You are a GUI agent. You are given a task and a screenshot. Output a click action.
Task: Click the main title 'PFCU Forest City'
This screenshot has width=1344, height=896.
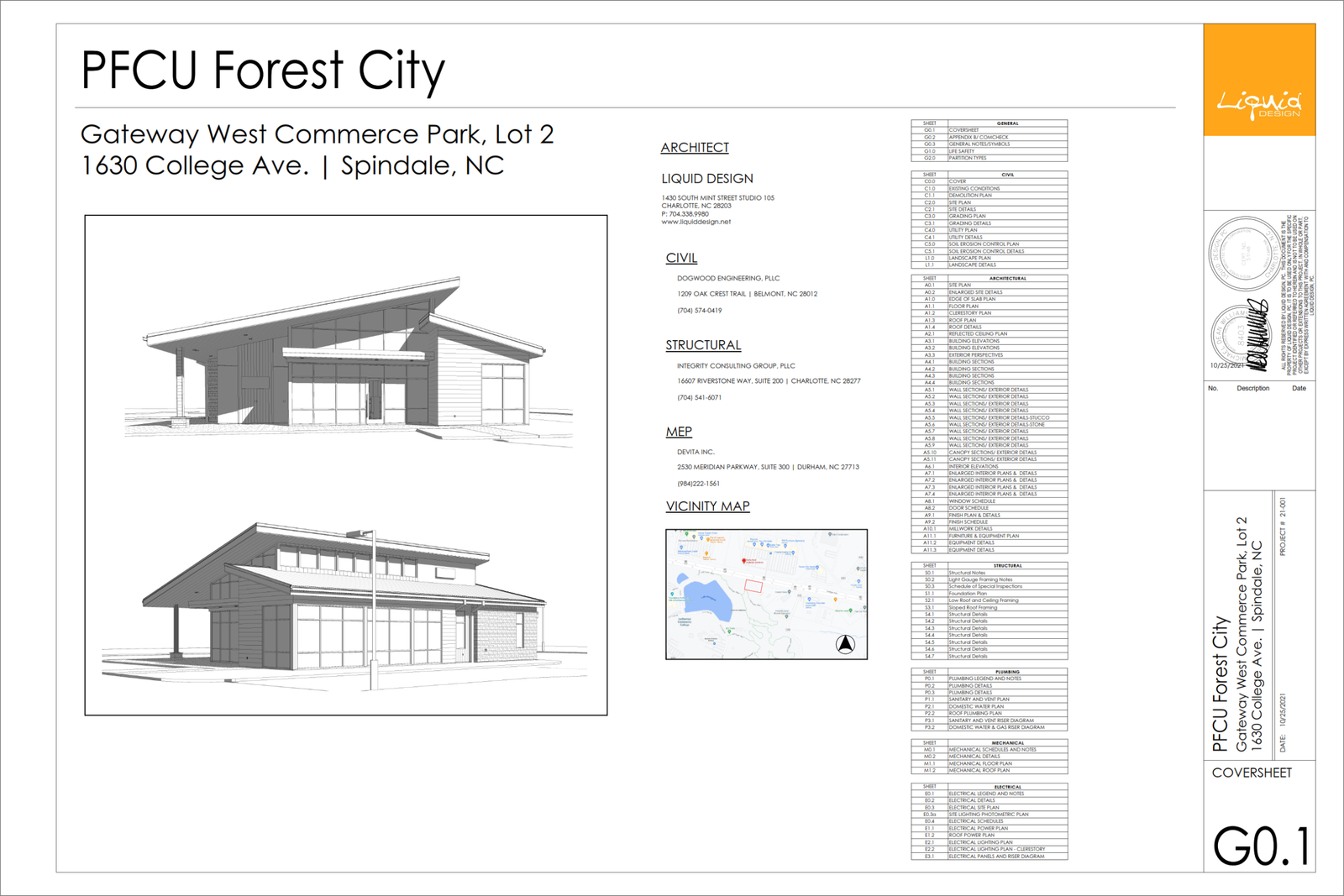[263, 70]
